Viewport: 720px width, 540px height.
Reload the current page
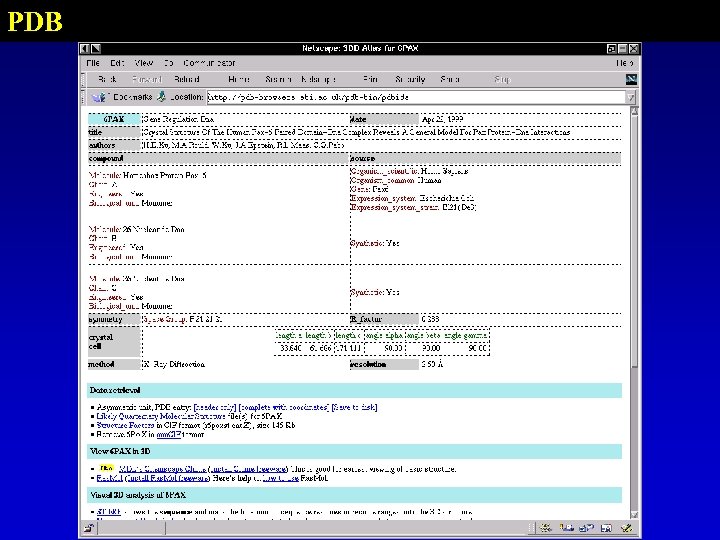coord(186,79)
